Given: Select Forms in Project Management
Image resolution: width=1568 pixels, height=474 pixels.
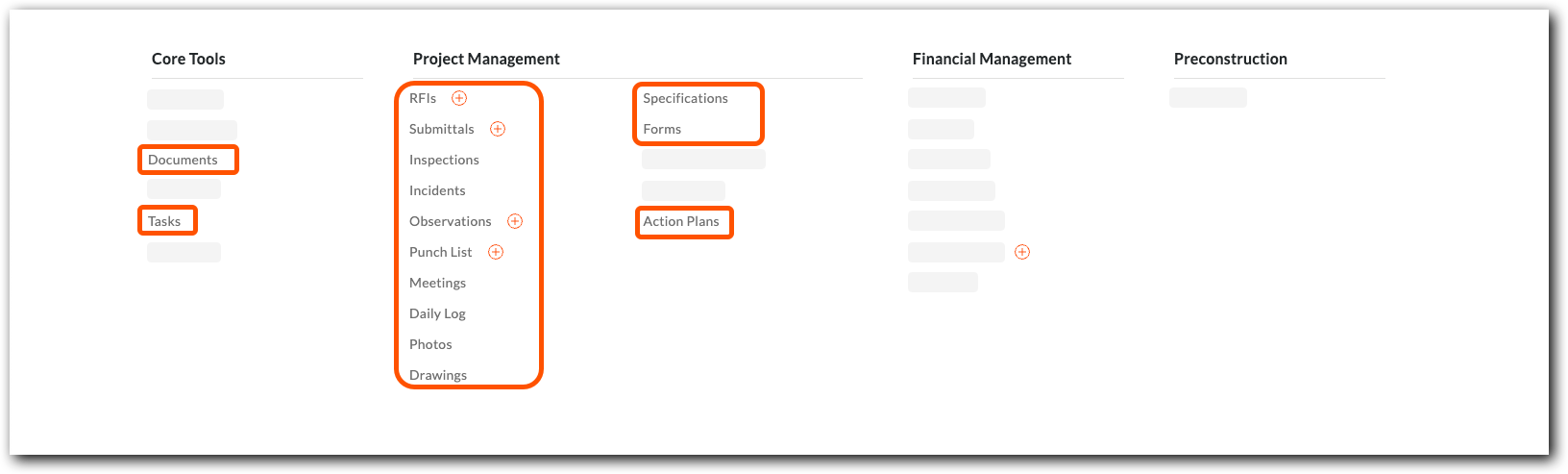Looking at the screenshot, I should (x=662, y=129).
